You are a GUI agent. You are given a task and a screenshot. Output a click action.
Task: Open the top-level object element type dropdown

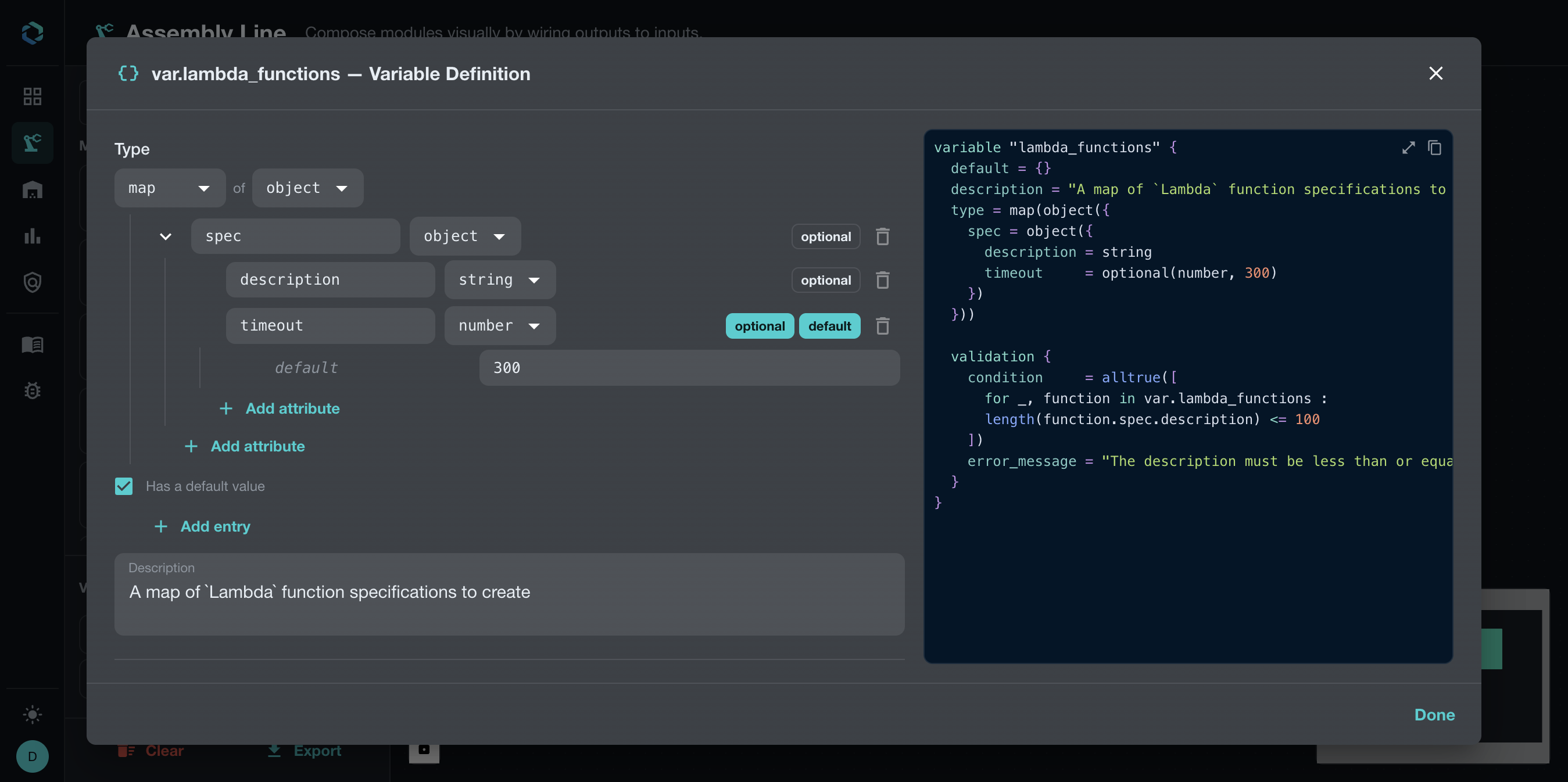pyautogui.click(x=308, y=188)
